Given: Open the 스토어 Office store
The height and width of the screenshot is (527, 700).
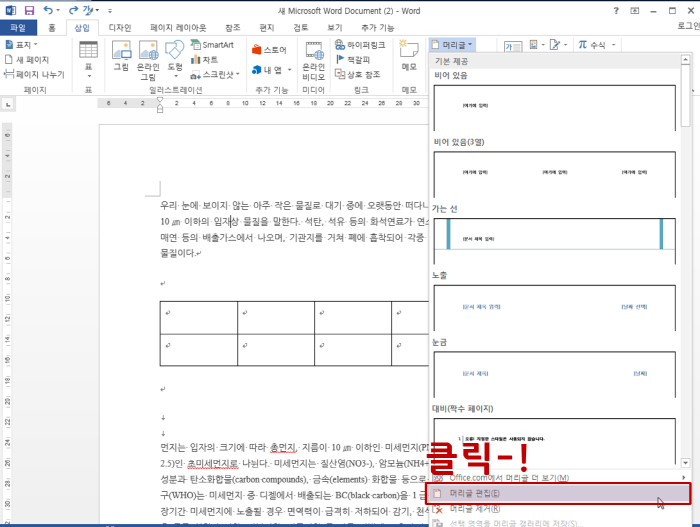Looking at the screenshot, I should (x=269, y=50).
